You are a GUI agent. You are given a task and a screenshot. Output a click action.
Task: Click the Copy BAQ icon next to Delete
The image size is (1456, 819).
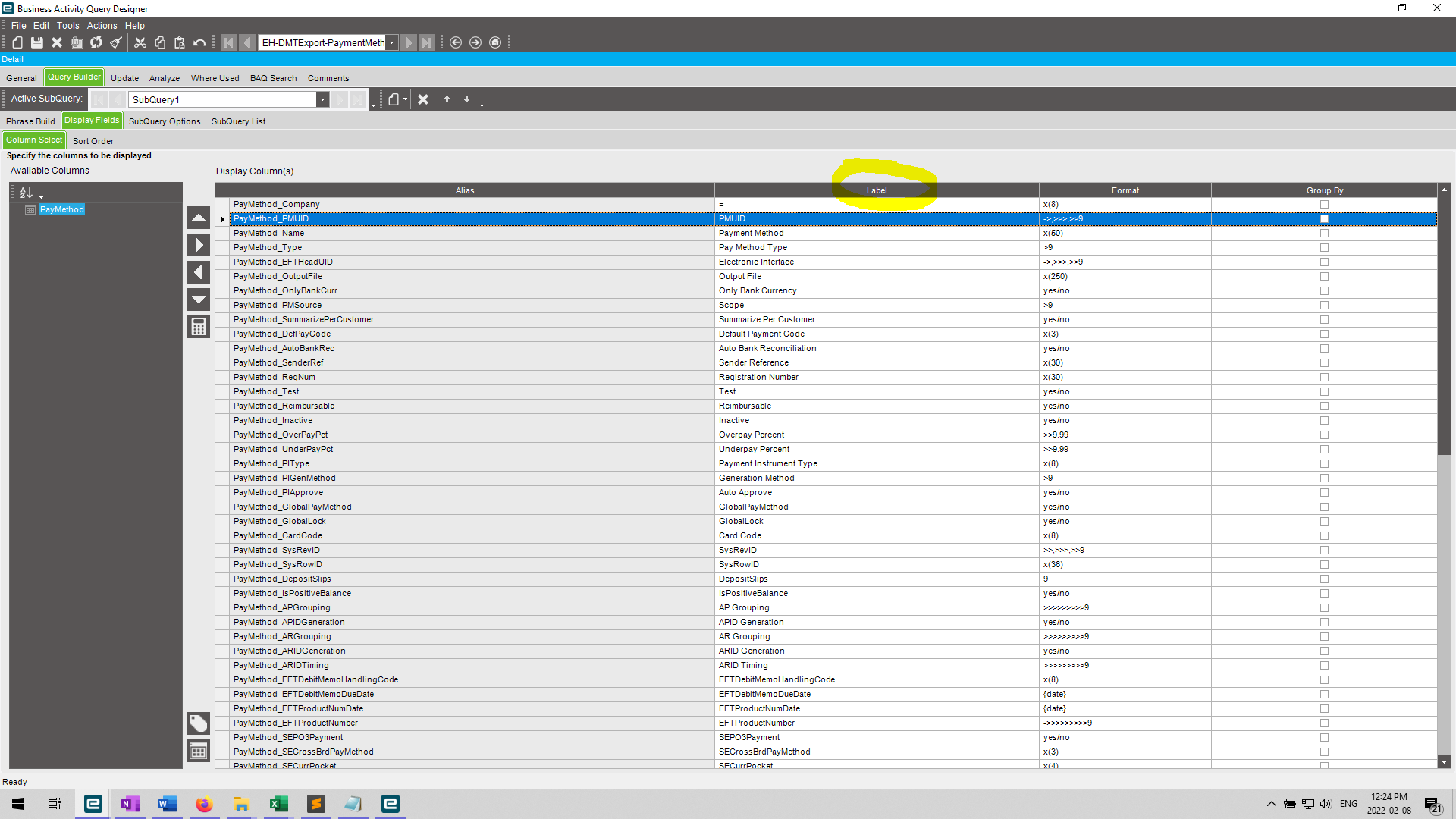click(x=77, y=42)
